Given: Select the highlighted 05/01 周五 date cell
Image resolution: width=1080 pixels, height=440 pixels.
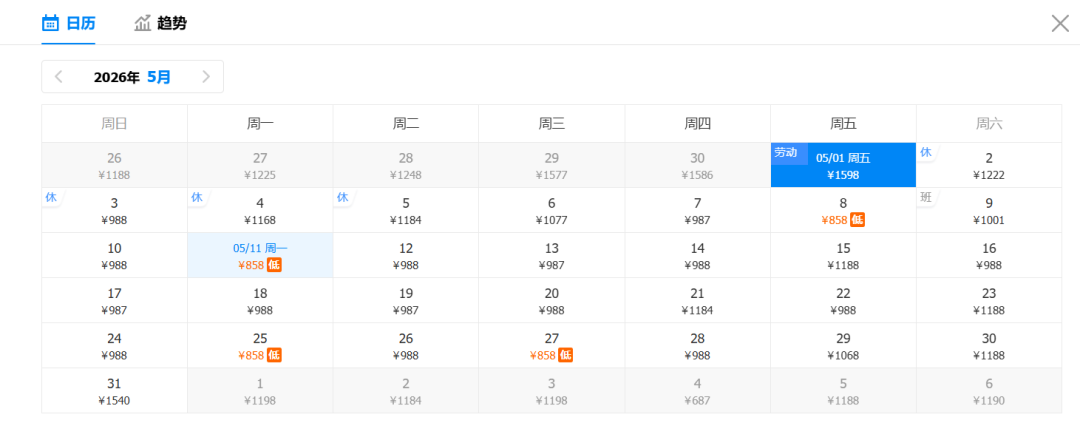Looking at the screenshot, I should pos(843,165).
